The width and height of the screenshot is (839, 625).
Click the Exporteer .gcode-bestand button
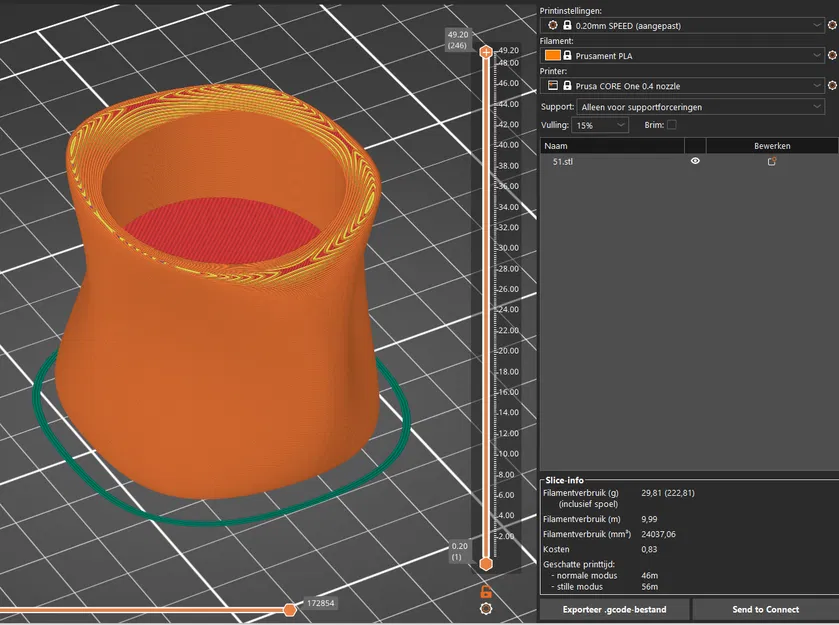click(614, 609)
